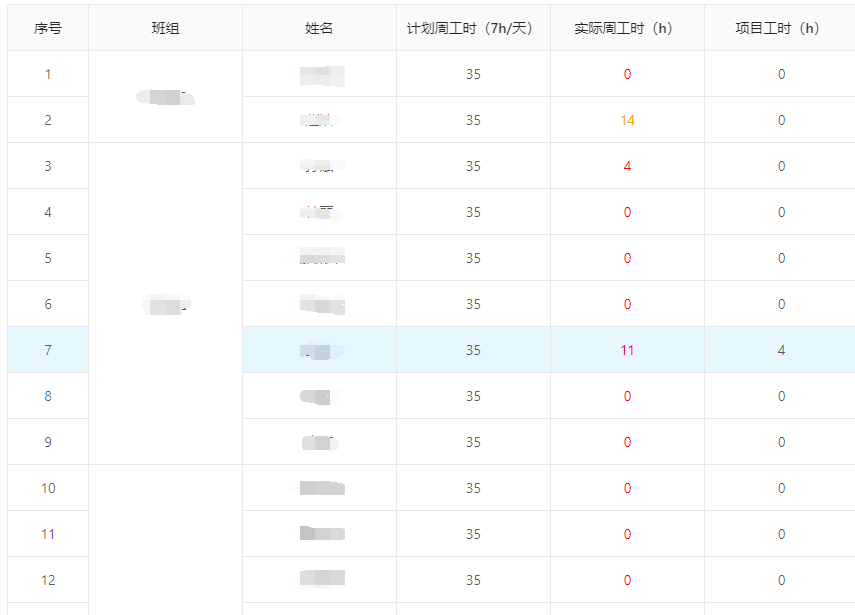Click the 计划周工时（7h/天）column header
This screenshot has height=615, width=855.
point(472,28)
